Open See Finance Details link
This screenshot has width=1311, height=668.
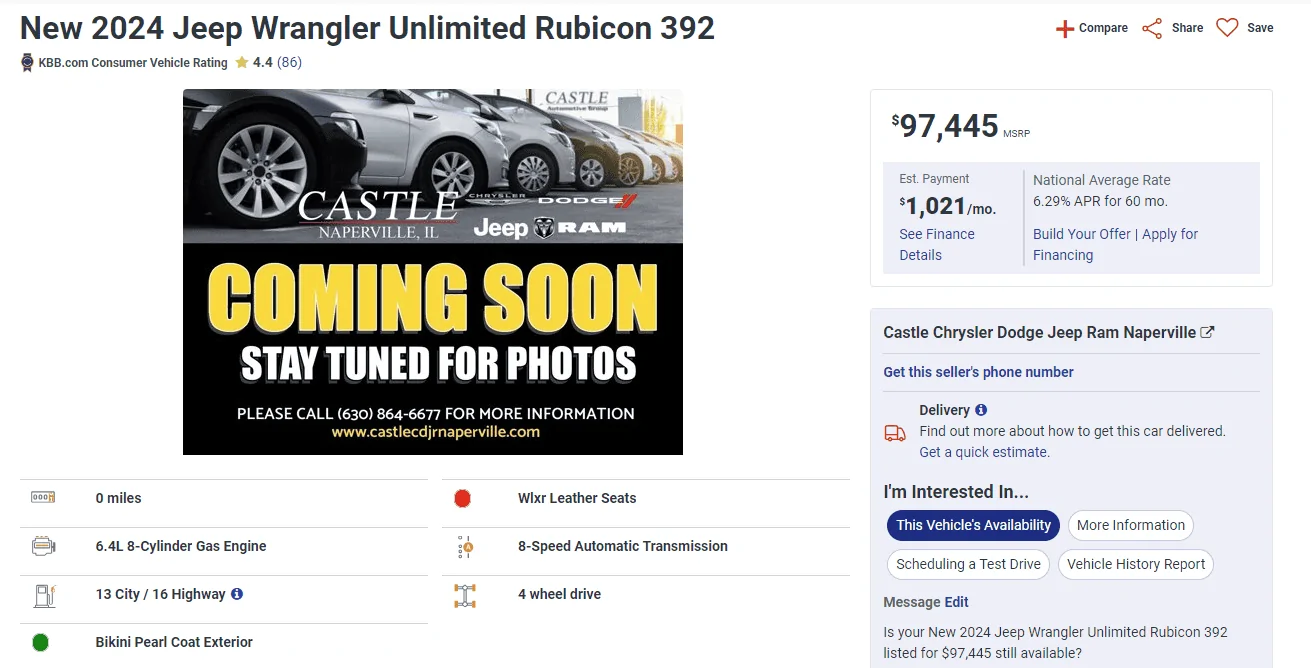[x=937, y=244]
